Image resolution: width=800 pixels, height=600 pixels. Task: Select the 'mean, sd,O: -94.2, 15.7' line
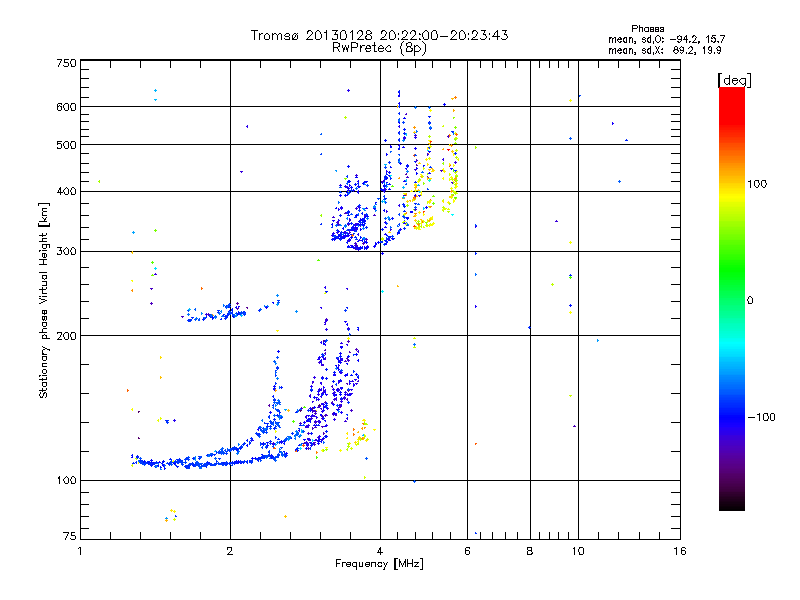click(666, 39)
